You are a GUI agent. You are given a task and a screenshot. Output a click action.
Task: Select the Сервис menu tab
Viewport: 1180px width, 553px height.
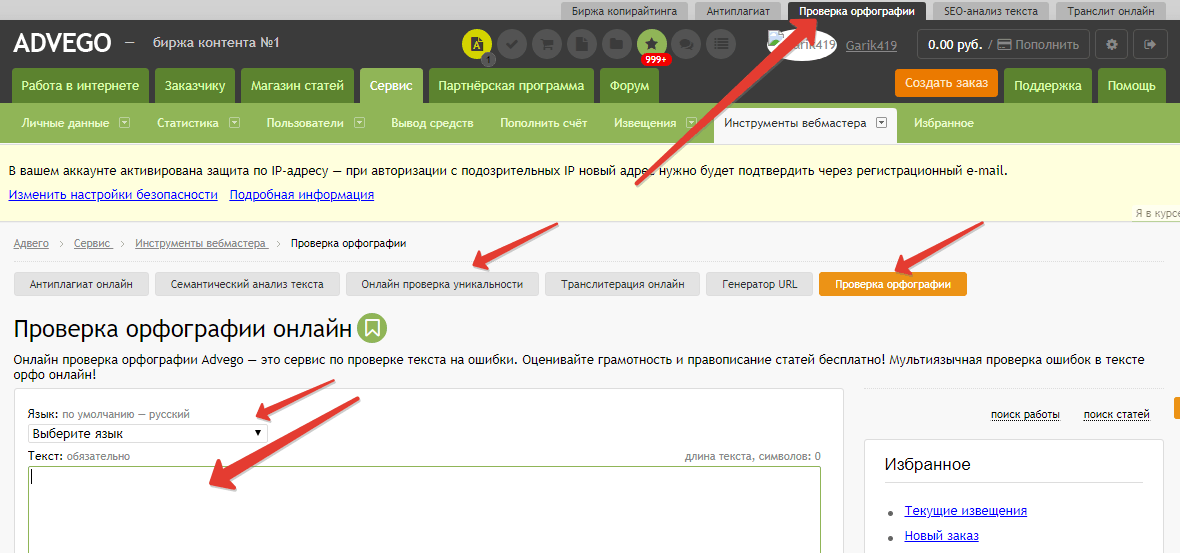(x=391, y=86)
